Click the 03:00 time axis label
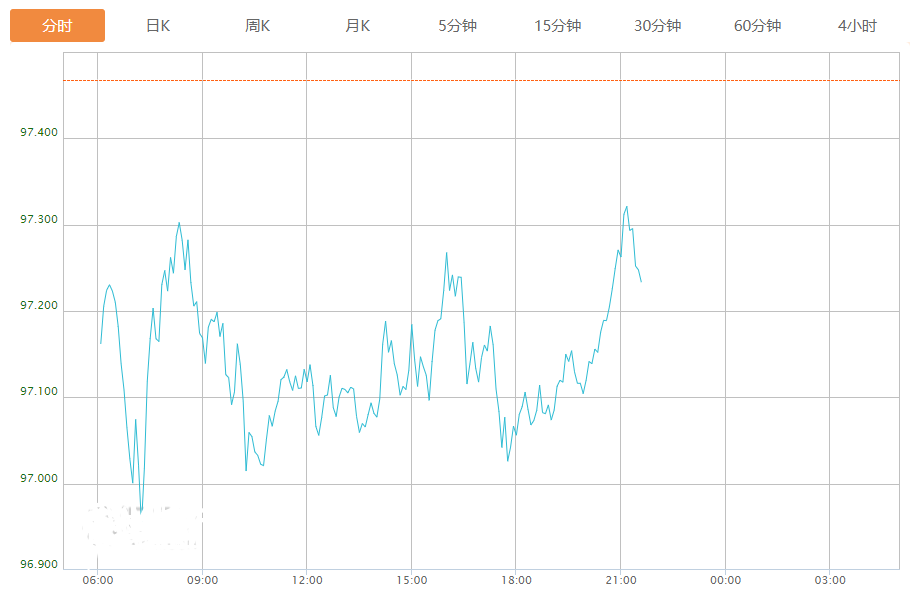 (830, 580)
